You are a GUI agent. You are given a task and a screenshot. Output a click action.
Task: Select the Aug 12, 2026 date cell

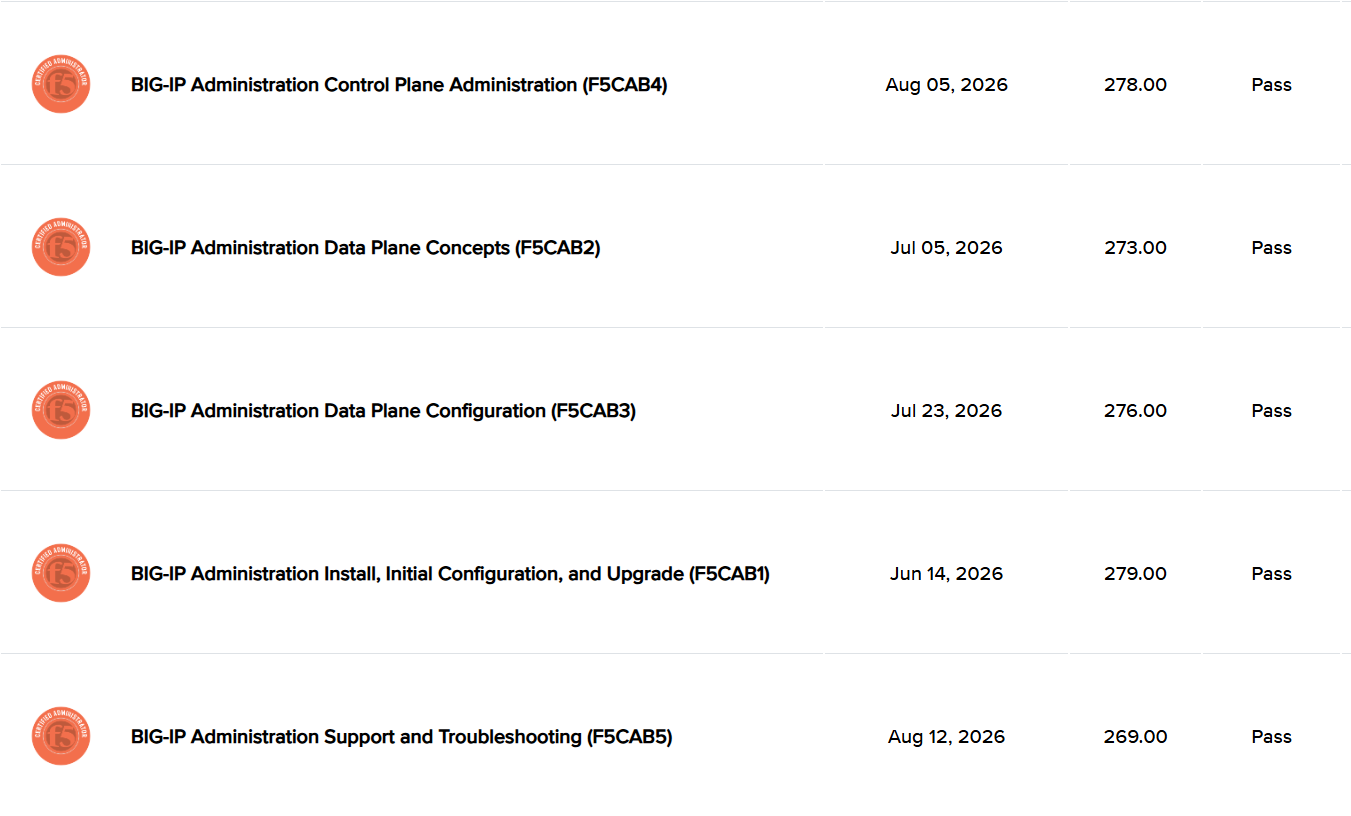point(946,737)
